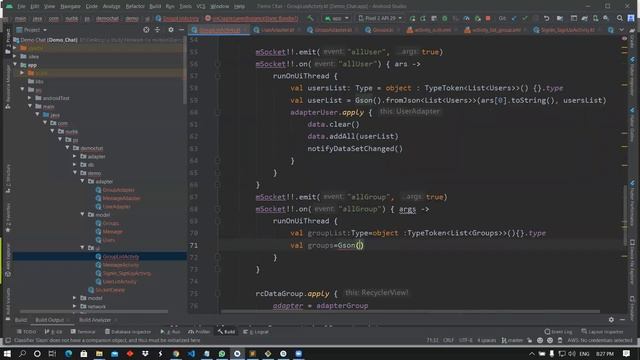This screenshot has width=640, height=360.
Task: Click the Git rollback undo arrow icon
Action: [x=547, y=18]
